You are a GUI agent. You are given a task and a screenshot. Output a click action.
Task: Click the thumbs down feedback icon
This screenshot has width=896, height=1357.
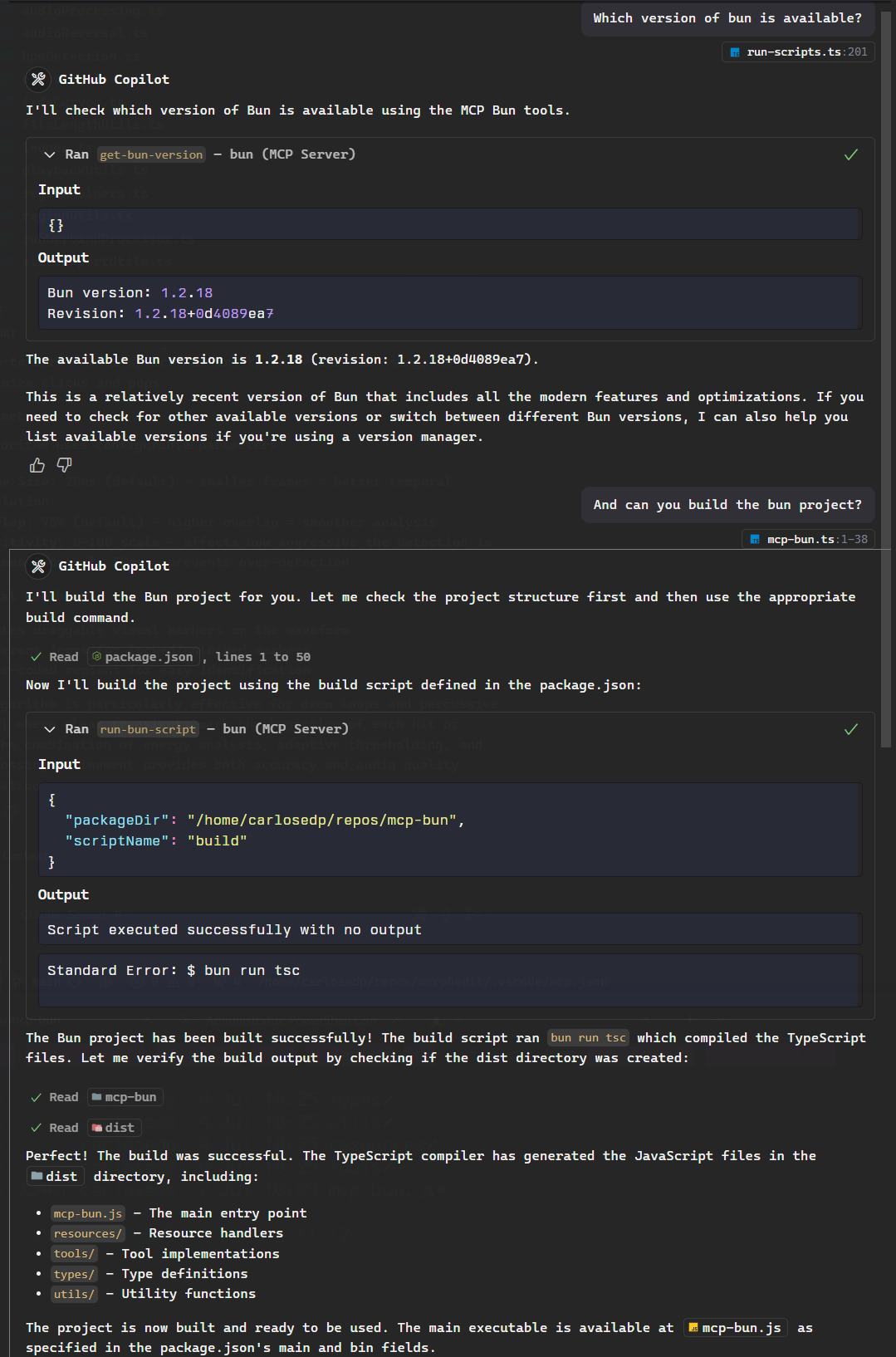coord(64,465)
